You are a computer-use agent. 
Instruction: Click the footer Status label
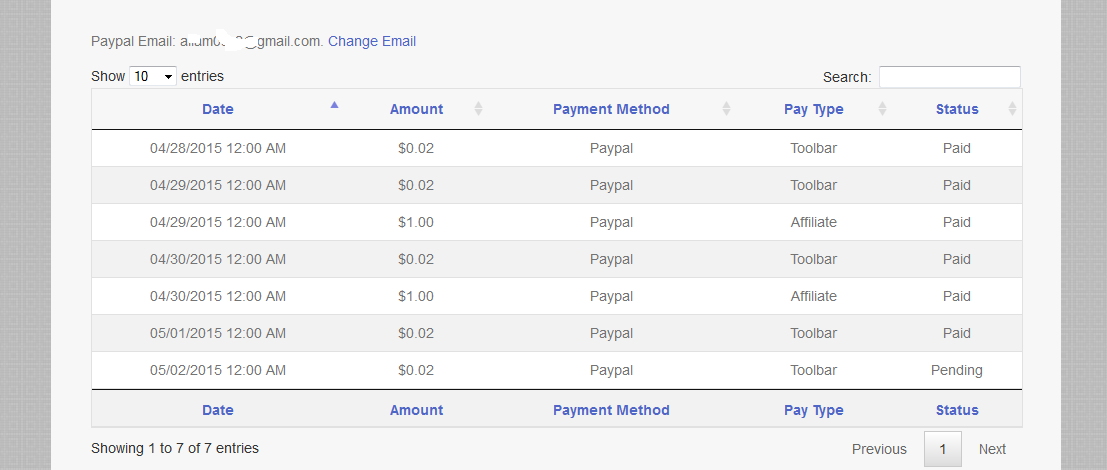[957, 410]
